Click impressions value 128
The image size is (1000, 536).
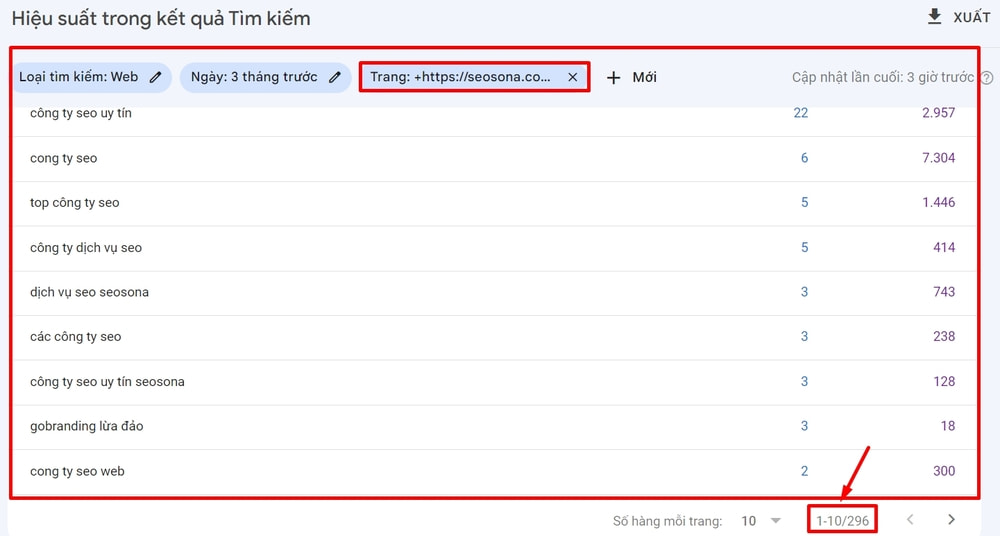point(944,381)
